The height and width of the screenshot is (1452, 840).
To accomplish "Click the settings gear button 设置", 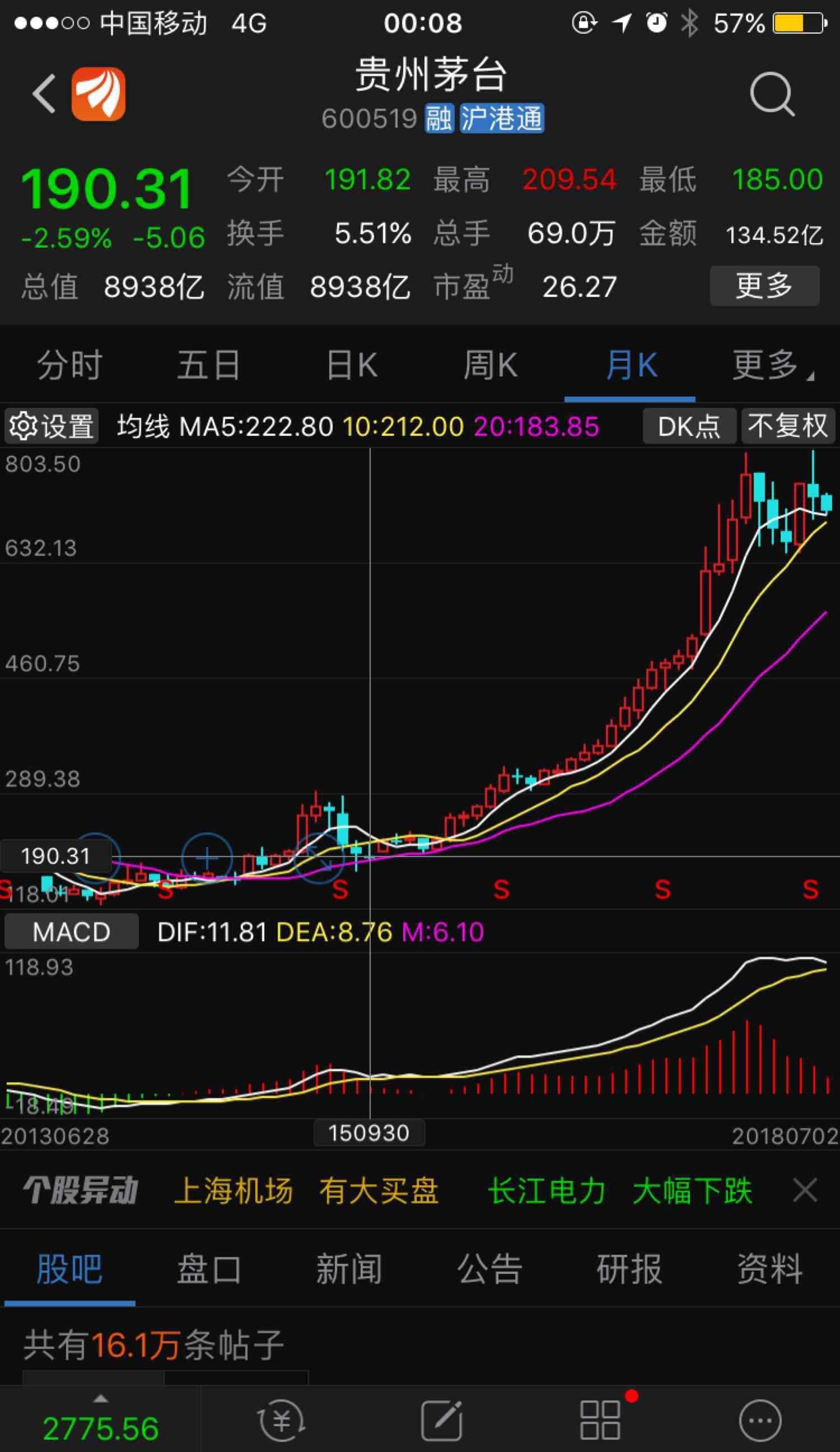I will pyautogui.click(x=52, y=426).
